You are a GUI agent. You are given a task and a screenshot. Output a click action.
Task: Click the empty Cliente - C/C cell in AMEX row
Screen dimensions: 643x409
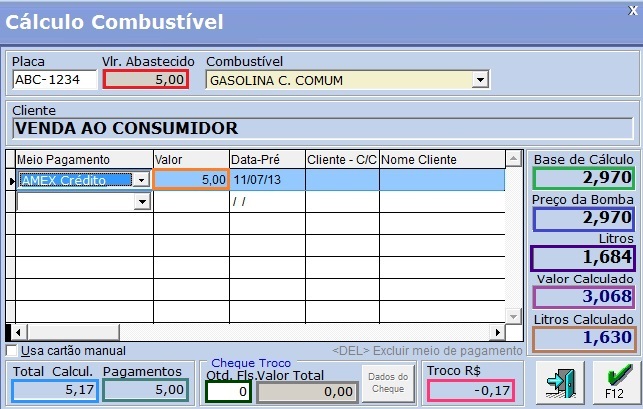click(342, 180)
